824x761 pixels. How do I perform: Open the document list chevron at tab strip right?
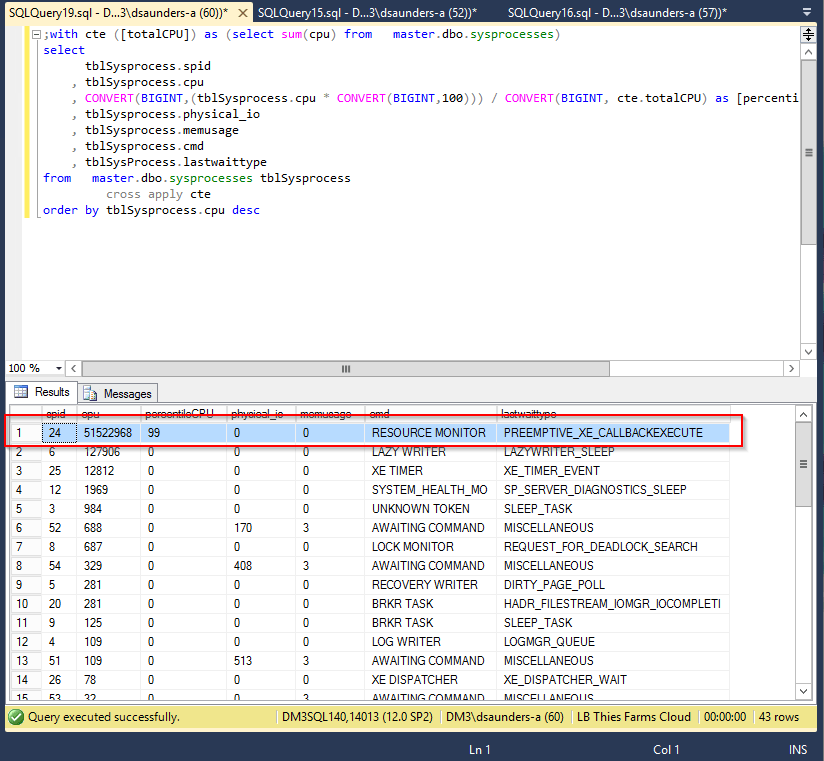807,12
